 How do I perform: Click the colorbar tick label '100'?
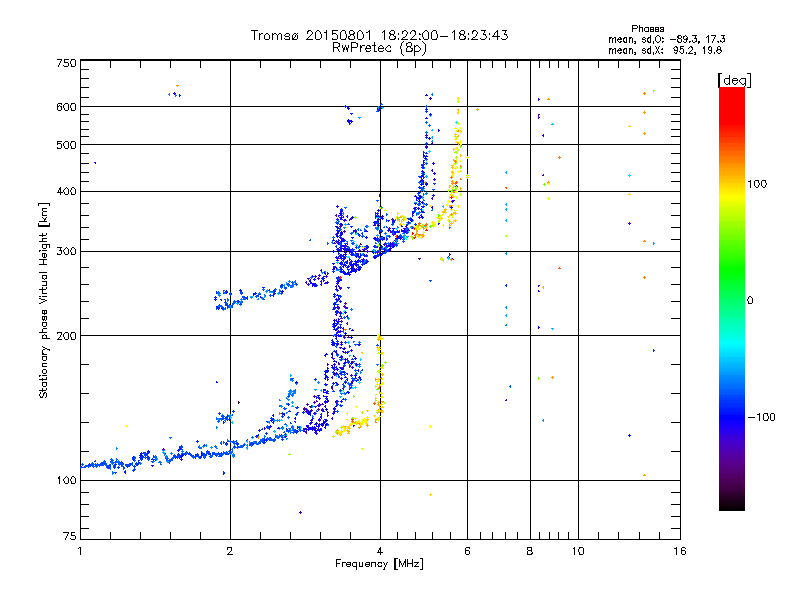tap(757, 184)
